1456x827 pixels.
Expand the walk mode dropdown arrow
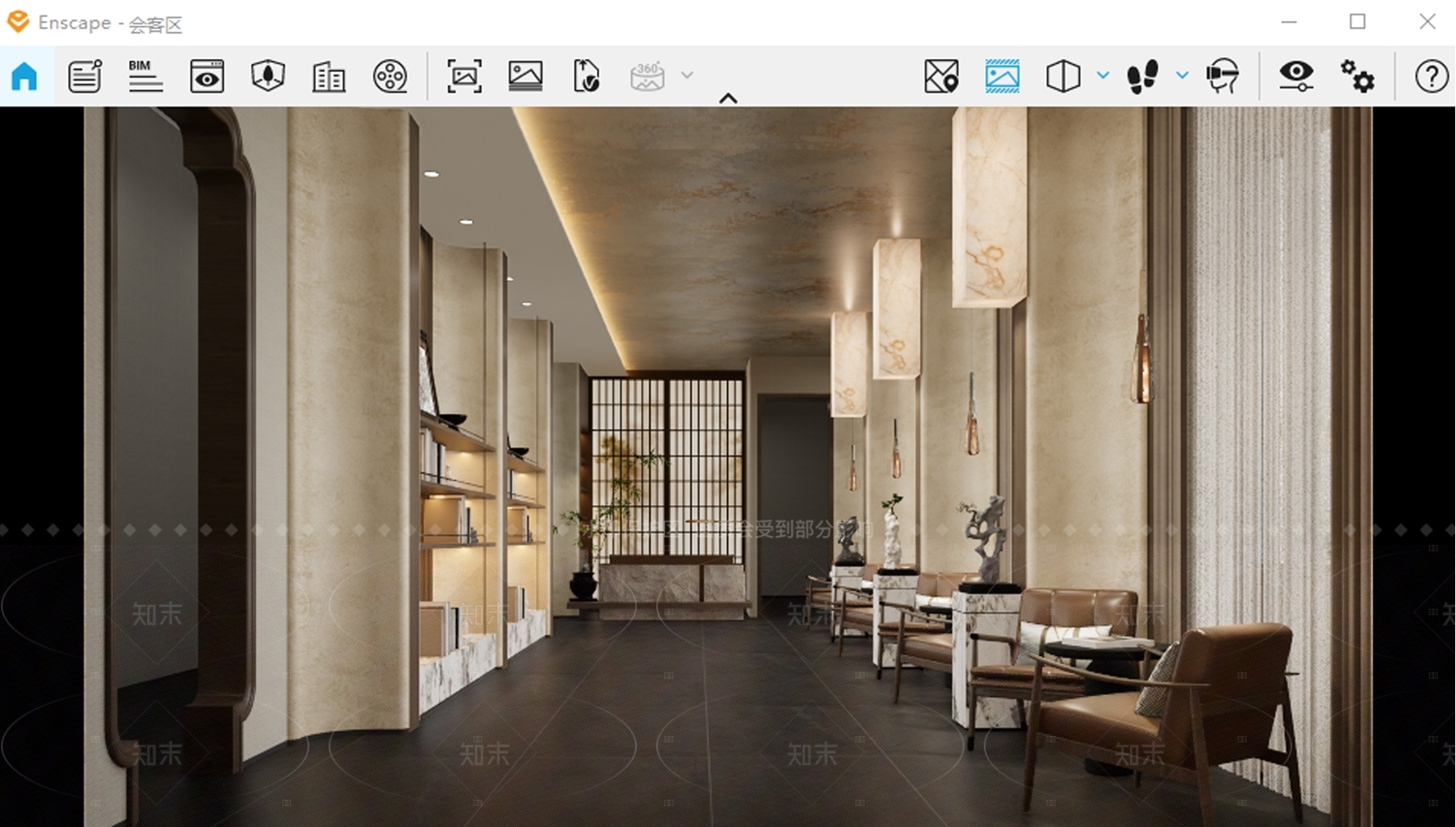pyautogui.click(x=1182, y=76)
